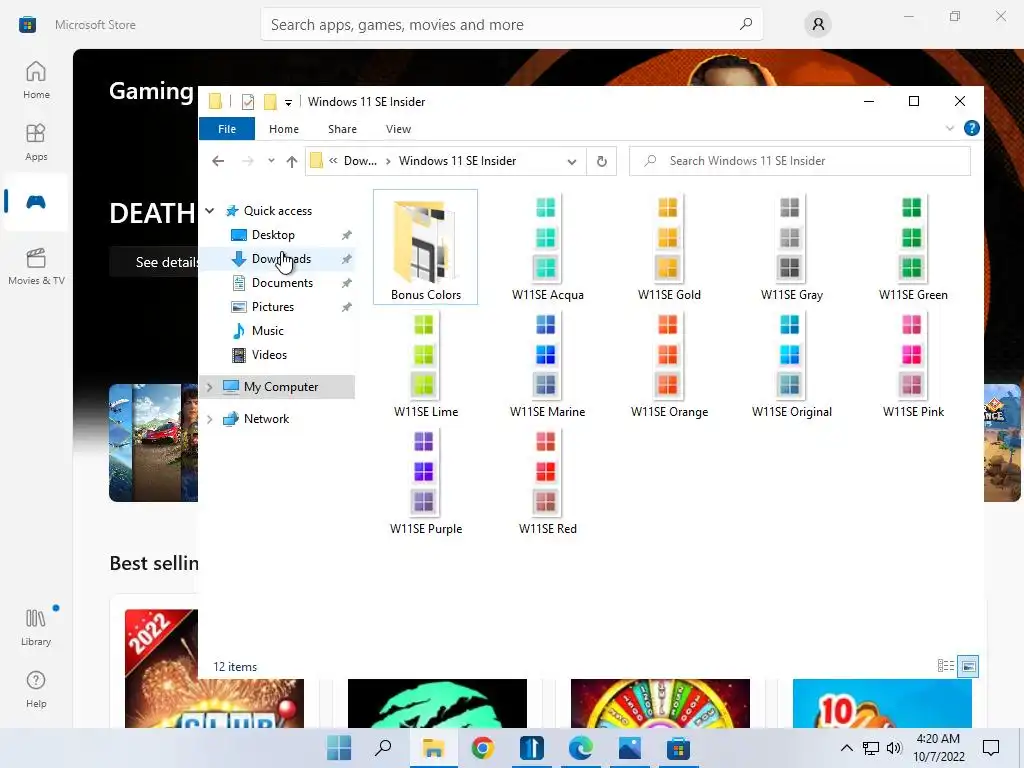Click Dow... breadcrumb in address bar

(x=360, y=161)
